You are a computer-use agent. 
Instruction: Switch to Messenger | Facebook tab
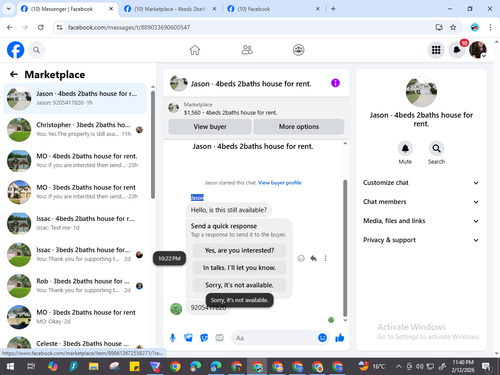(62, 9)
